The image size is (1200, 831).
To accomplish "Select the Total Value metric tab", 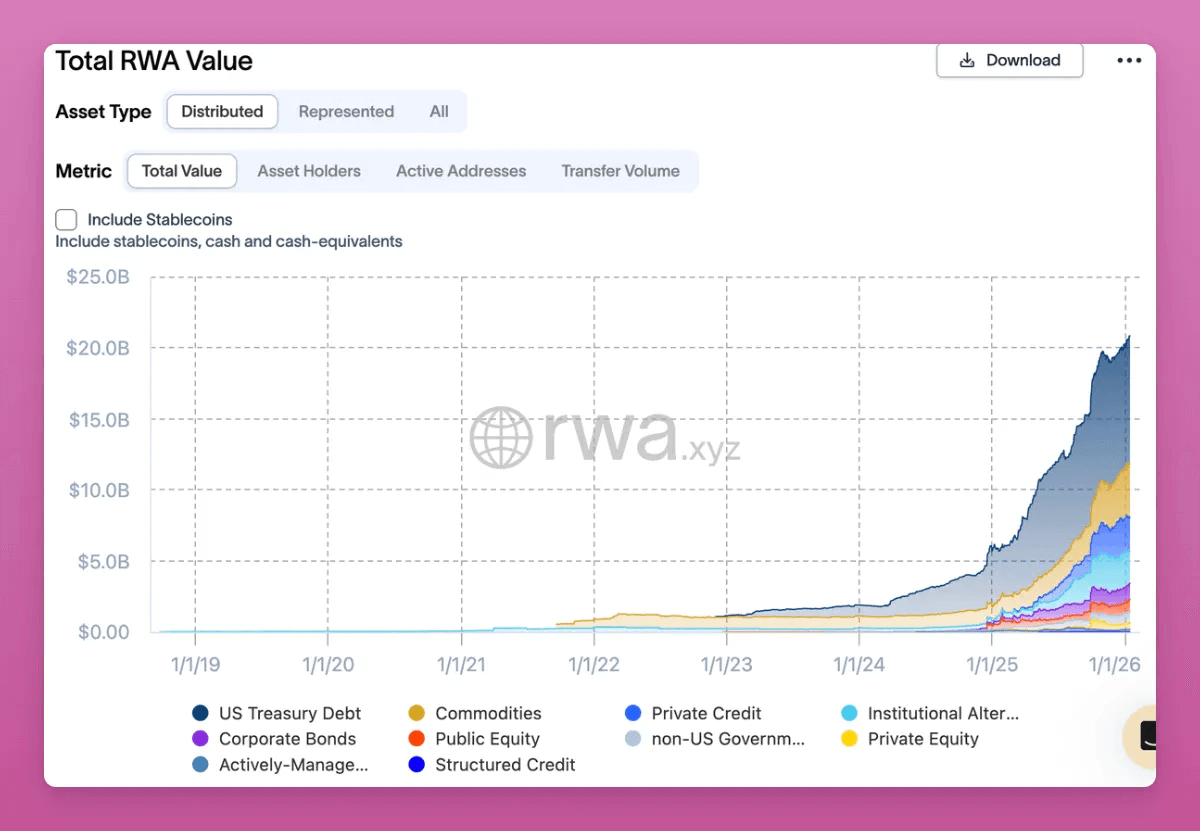I will click(x=182, y=171).
